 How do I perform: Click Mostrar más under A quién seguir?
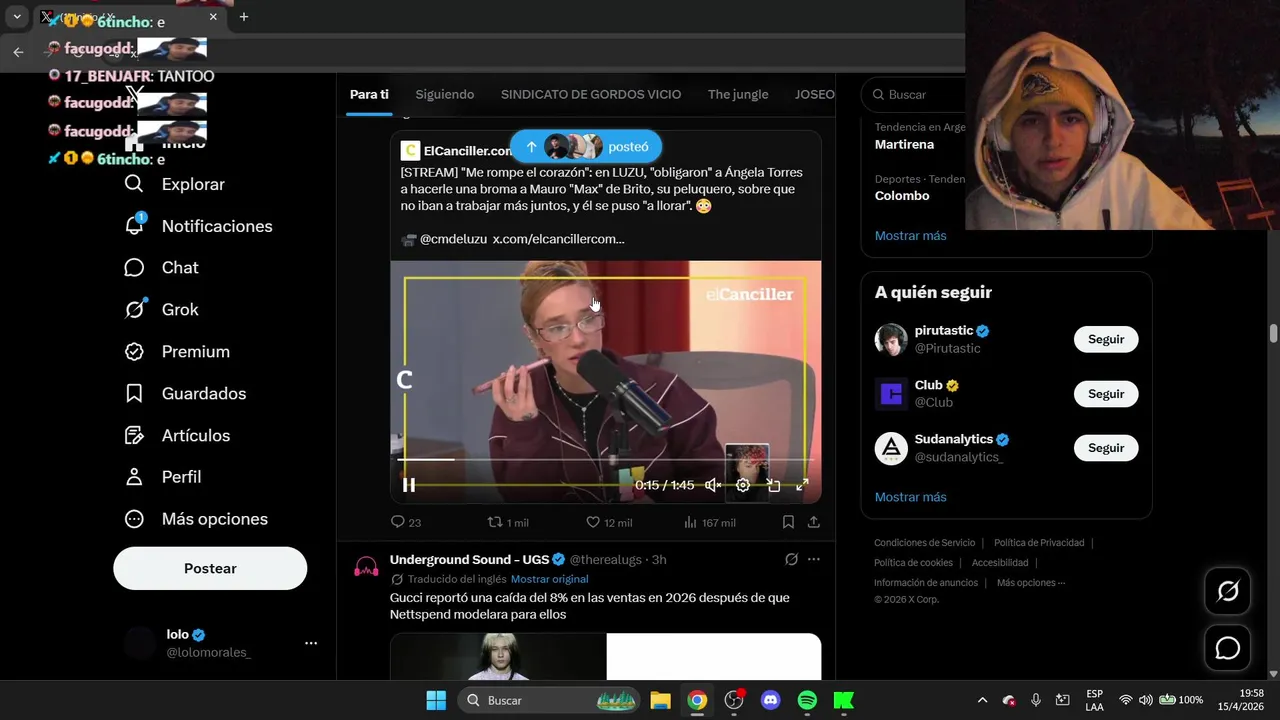click(910, 497)
